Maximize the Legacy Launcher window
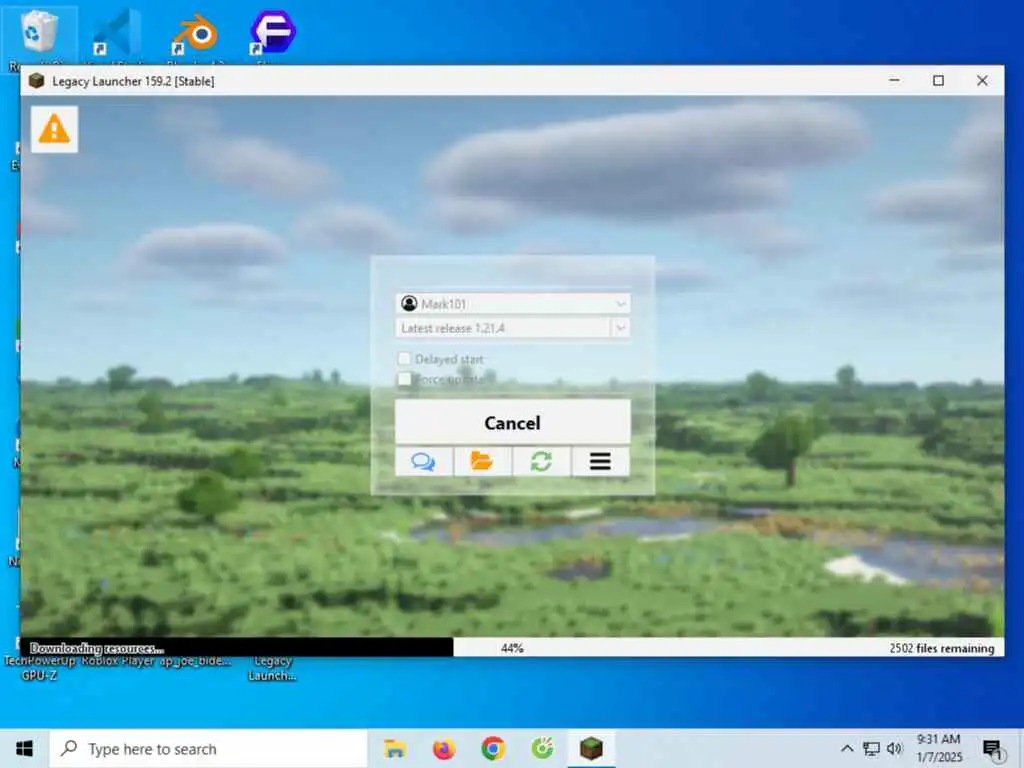1024x768 pixels. [x=938, y=80]
